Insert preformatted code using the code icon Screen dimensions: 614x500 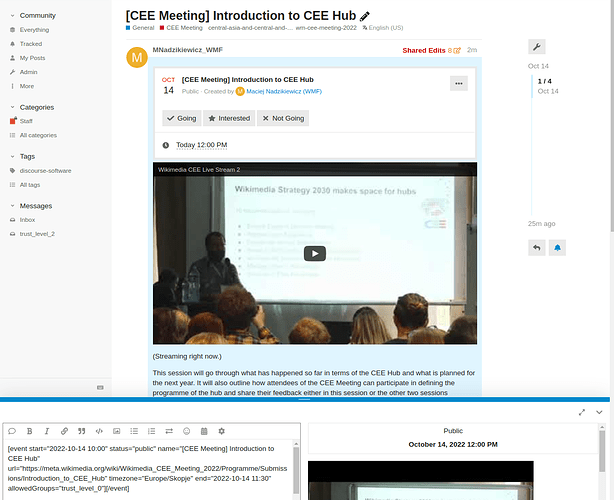pos(99,431)
